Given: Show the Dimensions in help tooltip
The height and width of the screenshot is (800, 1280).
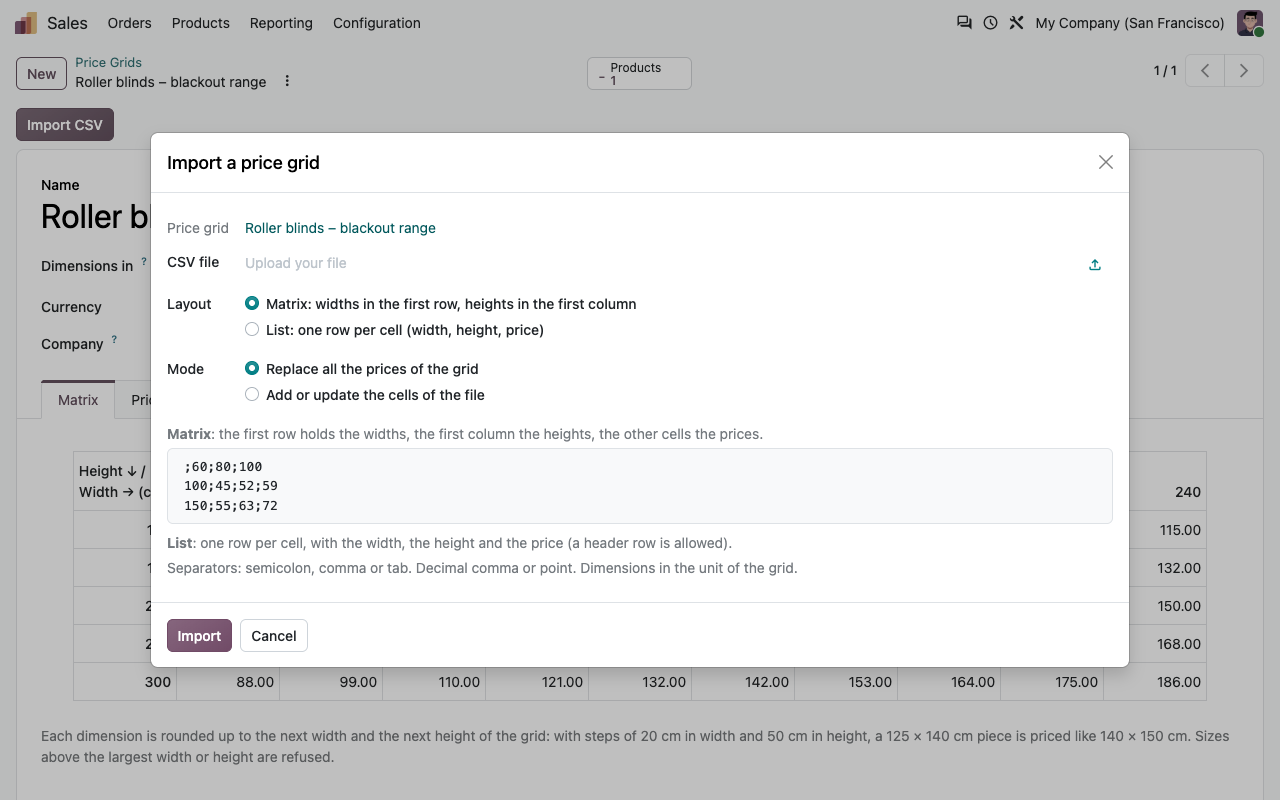Looking at the screenshot, I should click(144, 262).
